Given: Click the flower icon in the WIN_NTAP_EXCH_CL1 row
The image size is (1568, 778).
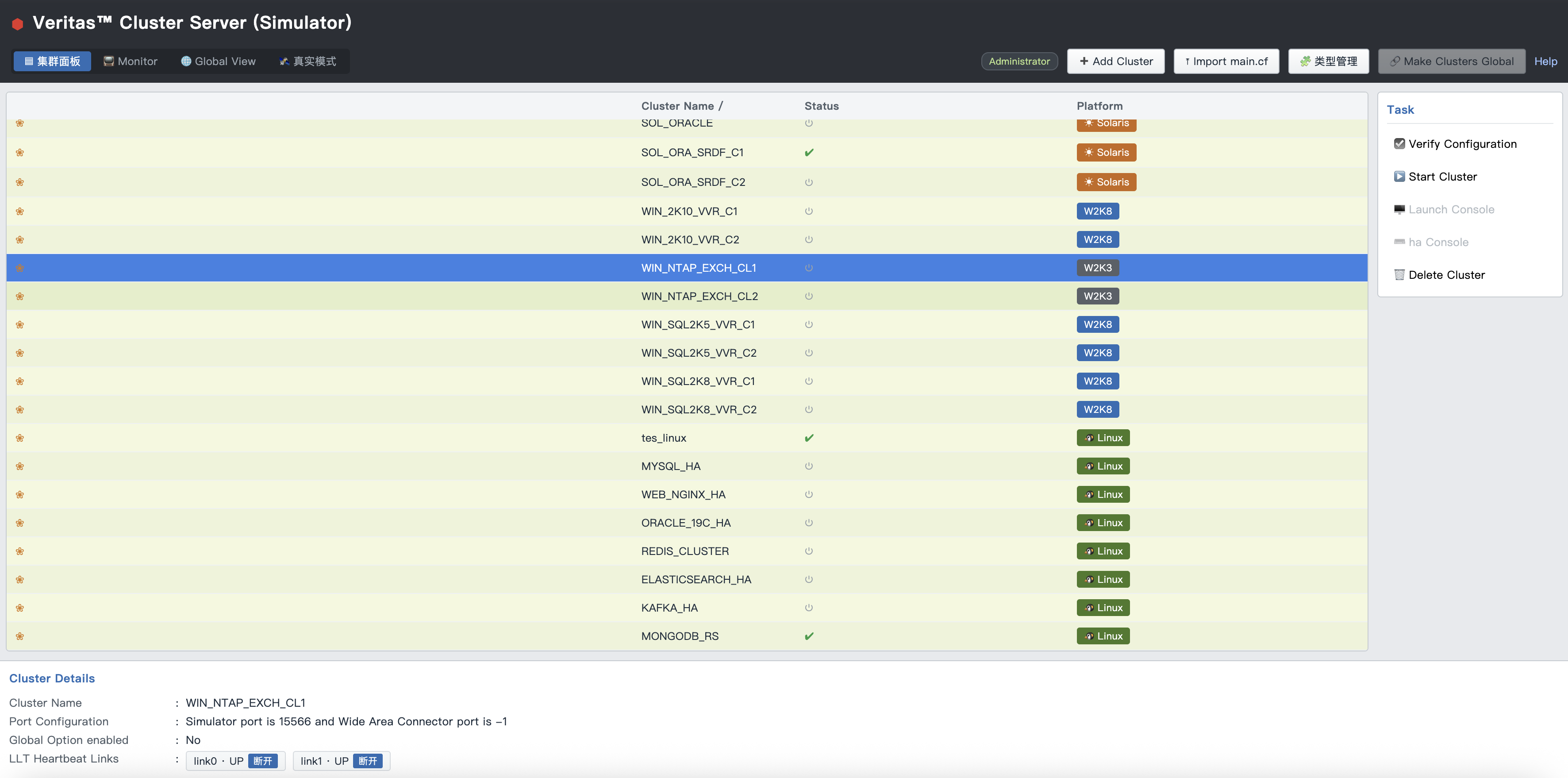Looking at the screenshot, I should 20,268.
